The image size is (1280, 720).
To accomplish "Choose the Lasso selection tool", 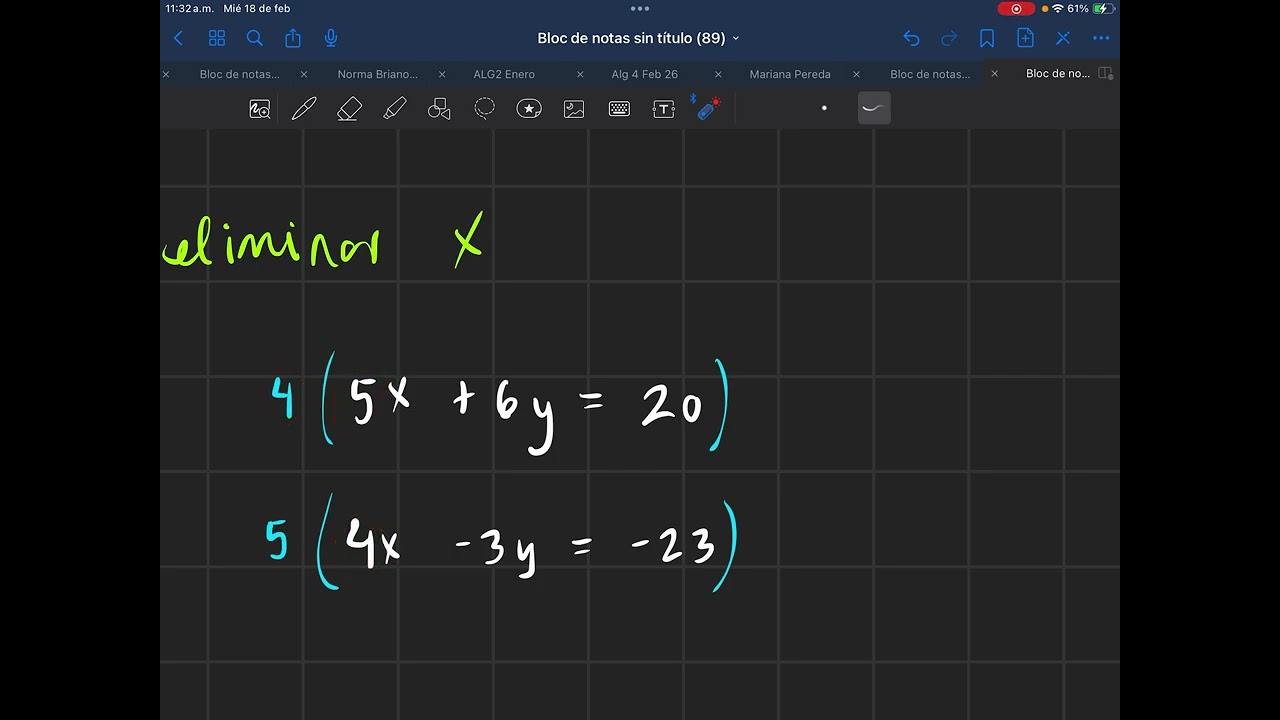I will coord(485,109).
